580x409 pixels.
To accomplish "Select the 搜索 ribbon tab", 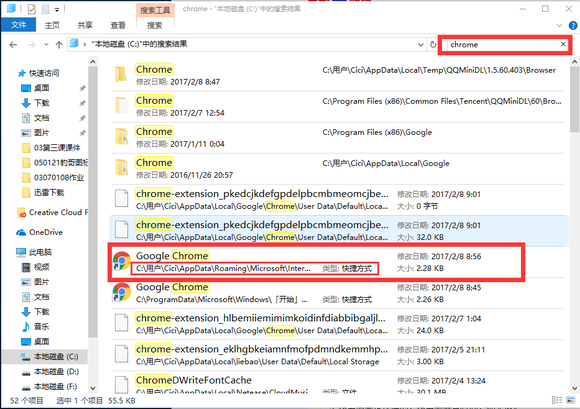I will [155, 25].
